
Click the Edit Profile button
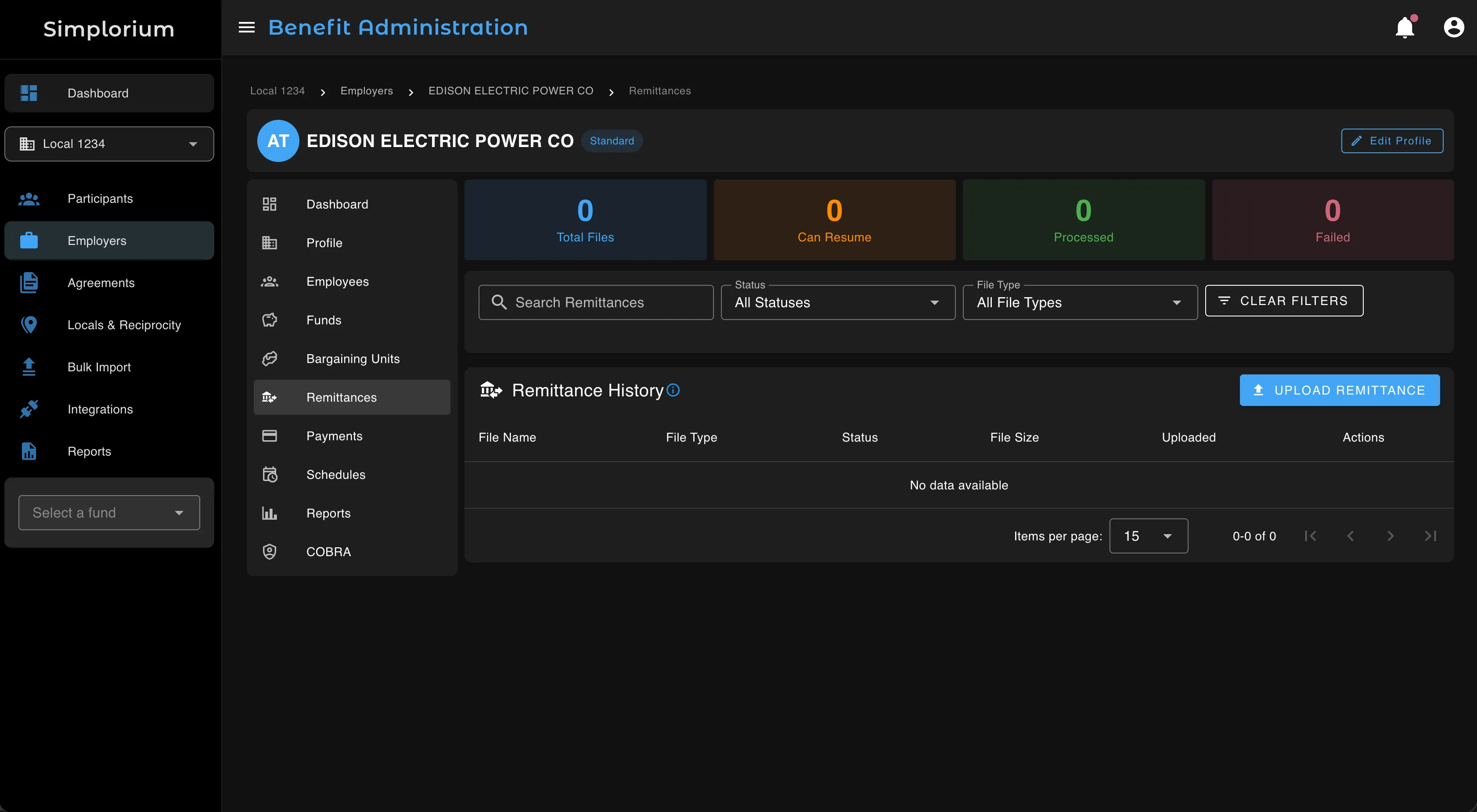coord(1392,140)
